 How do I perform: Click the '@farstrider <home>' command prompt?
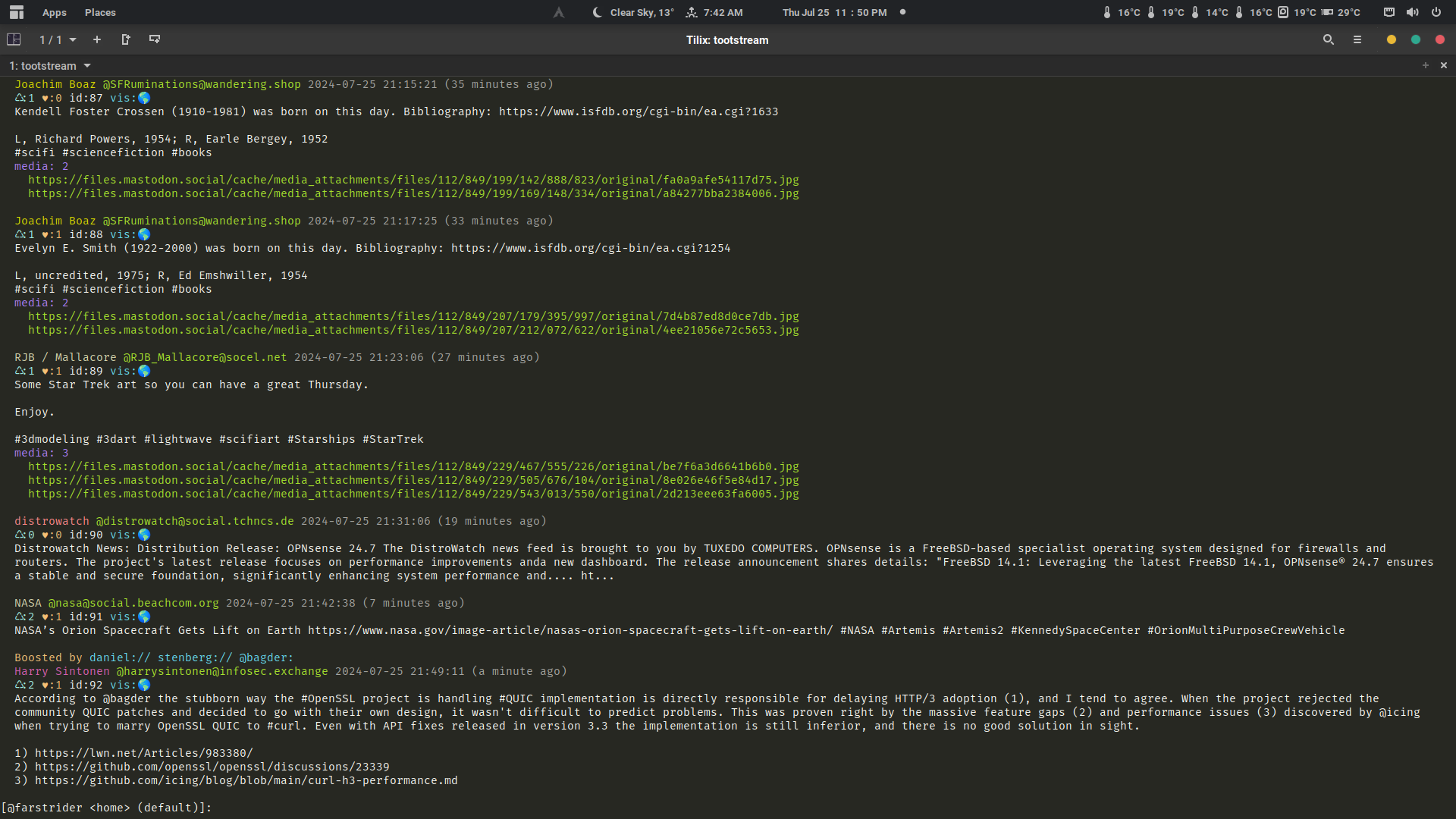click(x=107, y=808)
